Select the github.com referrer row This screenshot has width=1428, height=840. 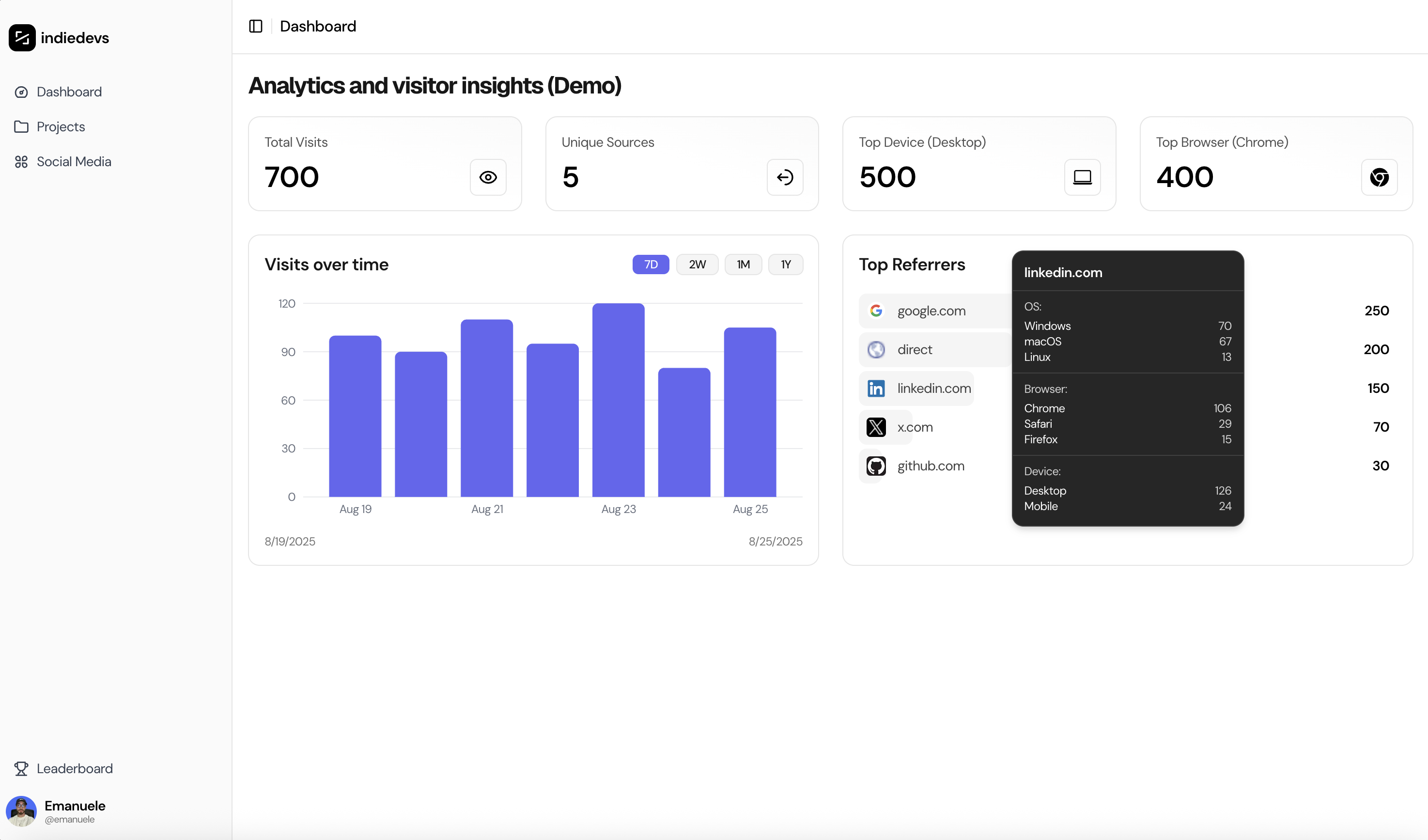tap(1128, 466)
